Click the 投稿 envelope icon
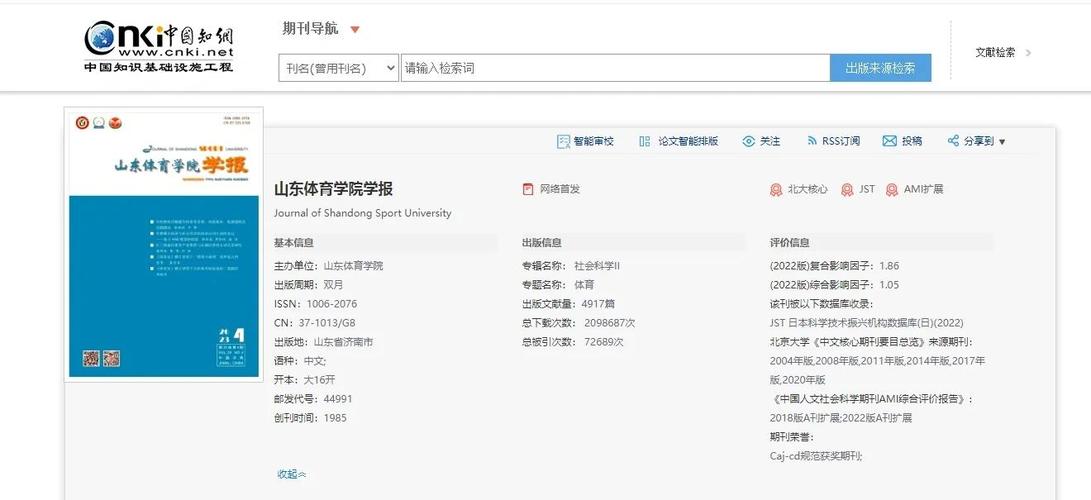 click(x=889, y=141)
